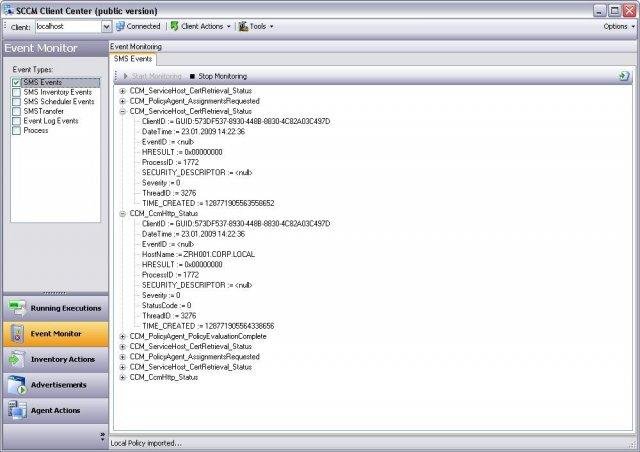Click the Connected button
The image size is (640, 452).
pos(138,26)
